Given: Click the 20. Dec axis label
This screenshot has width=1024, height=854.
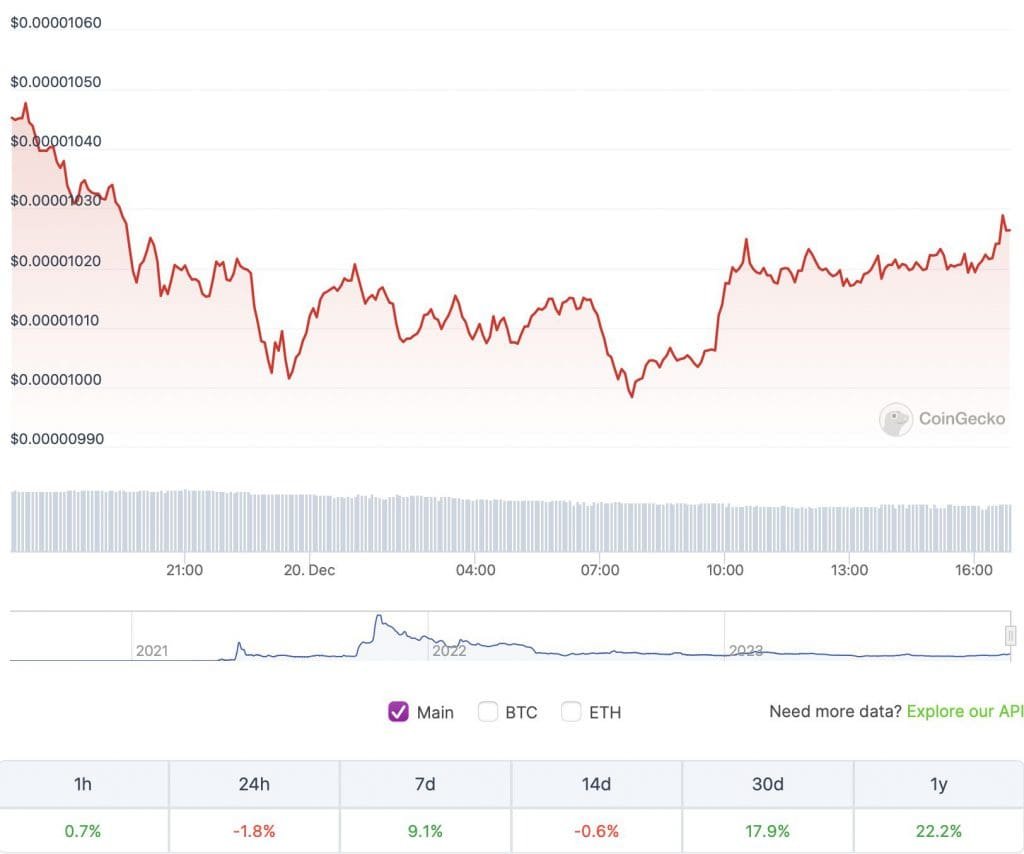Looking at the screenshot, I should (310, 570).
